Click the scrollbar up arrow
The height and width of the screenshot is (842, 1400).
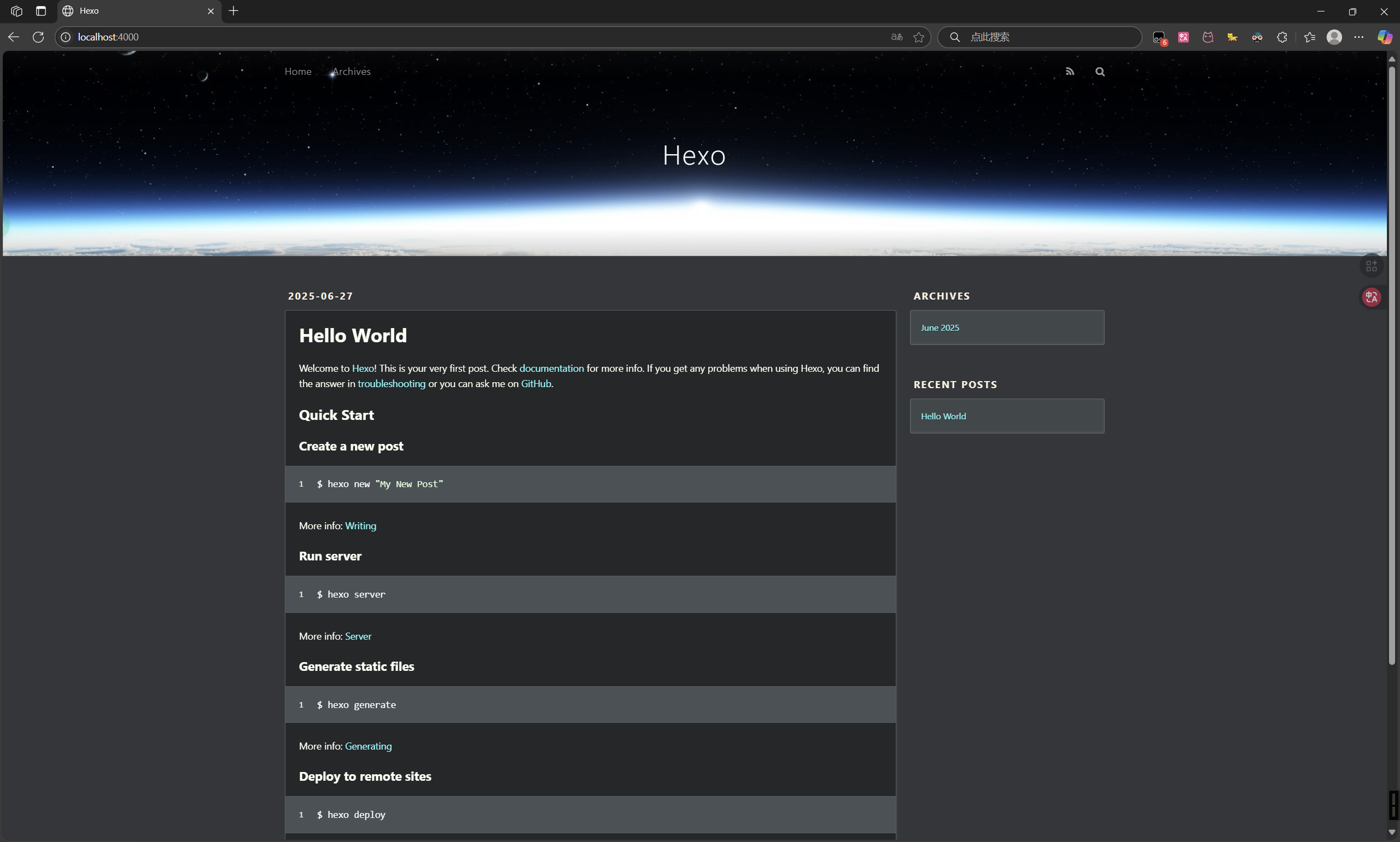[x=1391, y=59]
